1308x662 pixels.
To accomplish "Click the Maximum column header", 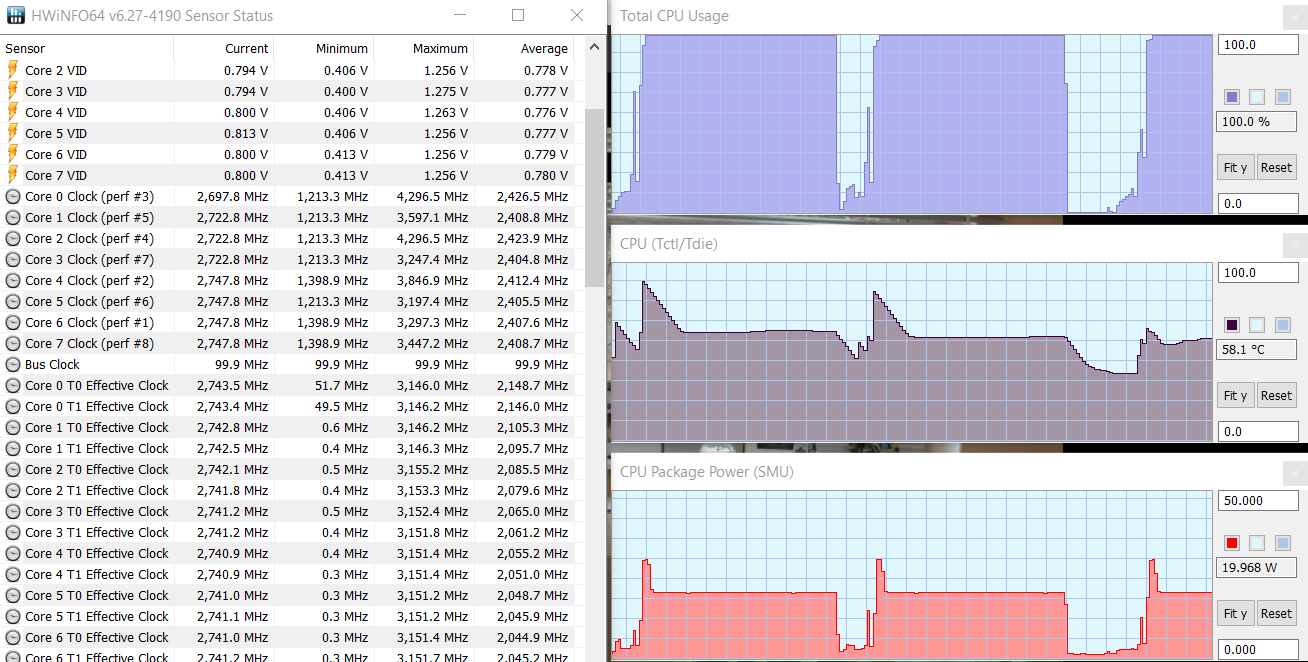I will coord(424,48).
